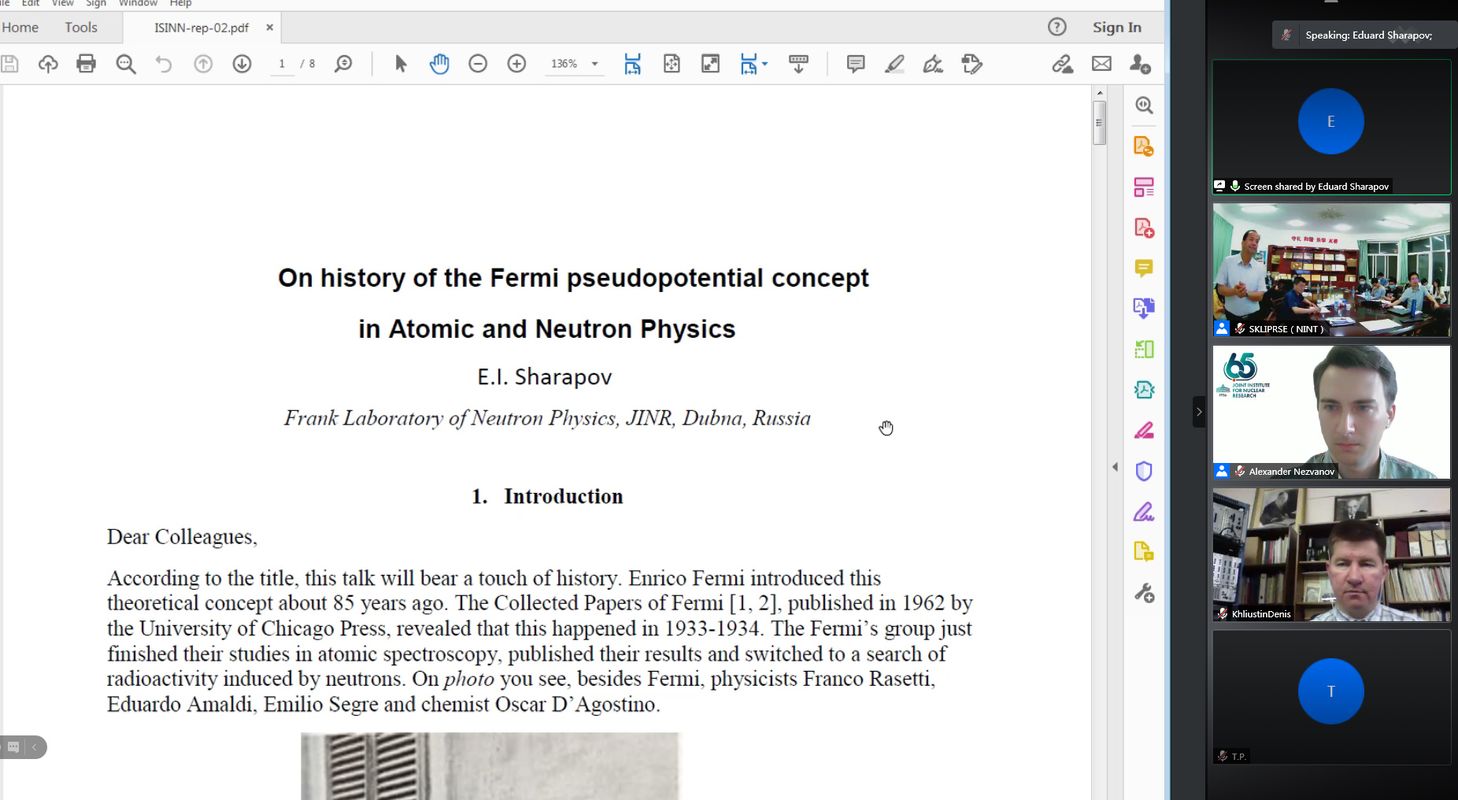Click the Save file icon
The height and width of the screenshot is (800, 1458).
[9, 64]
